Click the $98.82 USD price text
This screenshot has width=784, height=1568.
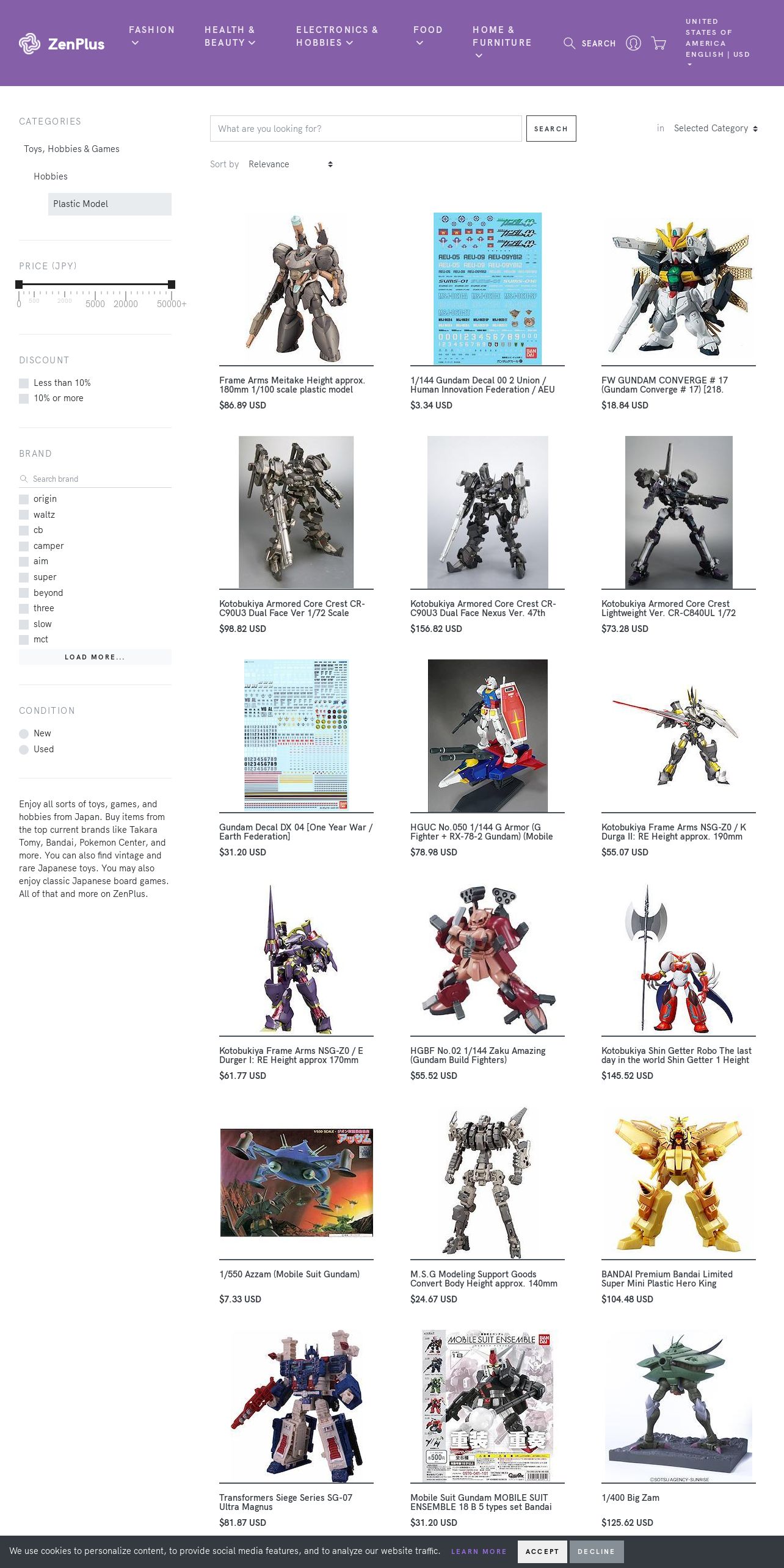pos(242,629)
